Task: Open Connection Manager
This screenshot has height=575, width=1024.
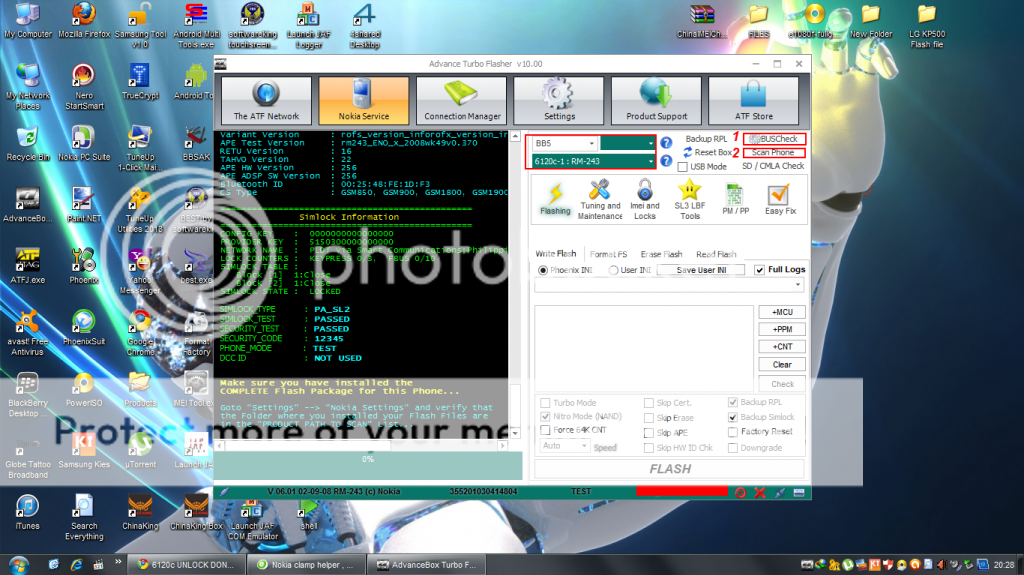Action: point(462,100)
